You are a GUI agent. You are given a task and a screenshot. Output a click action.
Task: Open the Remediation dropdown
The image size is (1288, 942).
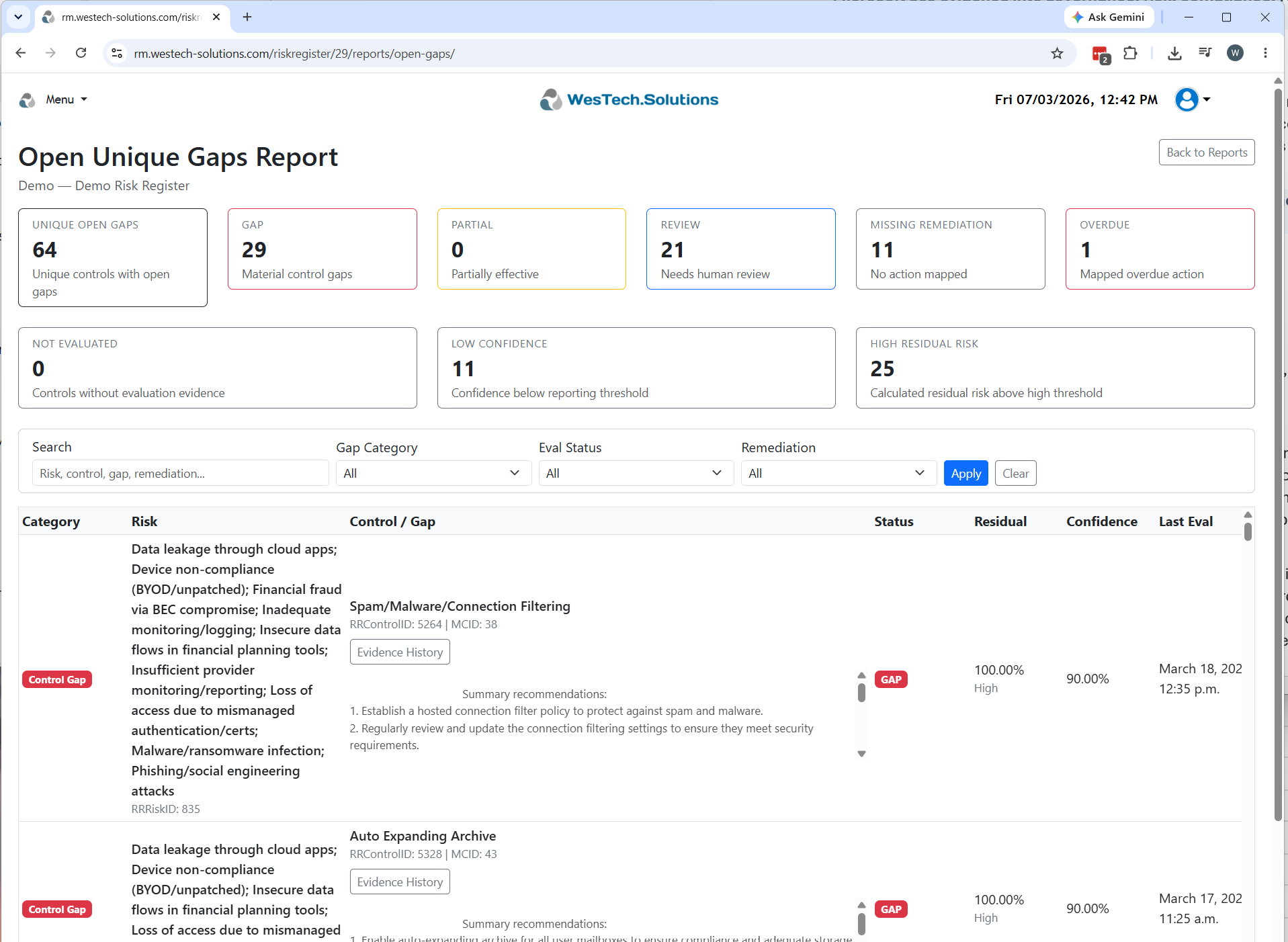point(839,473)
